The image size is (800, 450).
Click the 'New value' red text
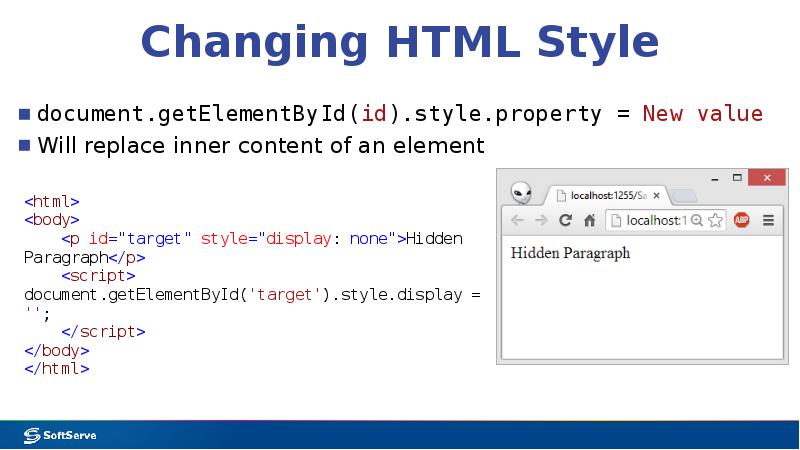[703, 113]
